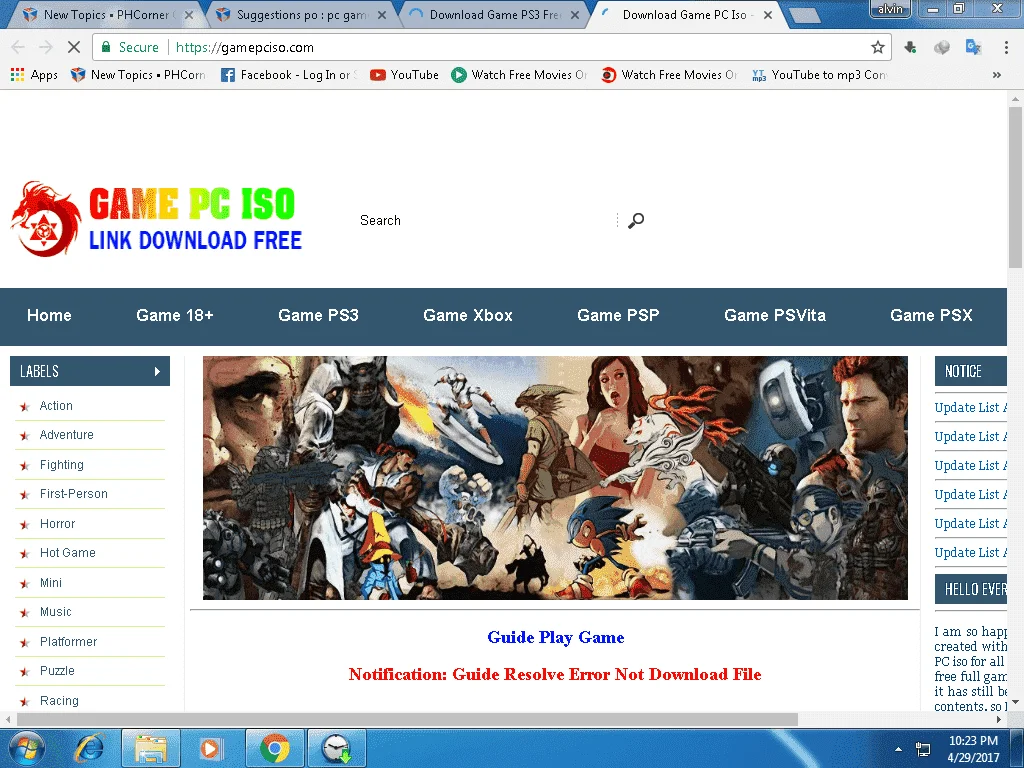Image resolution: width=1024 pixels, height=768 pixels.
Task: Click into the site Search field
Action: pyautogui.click(x=487, y=221)
